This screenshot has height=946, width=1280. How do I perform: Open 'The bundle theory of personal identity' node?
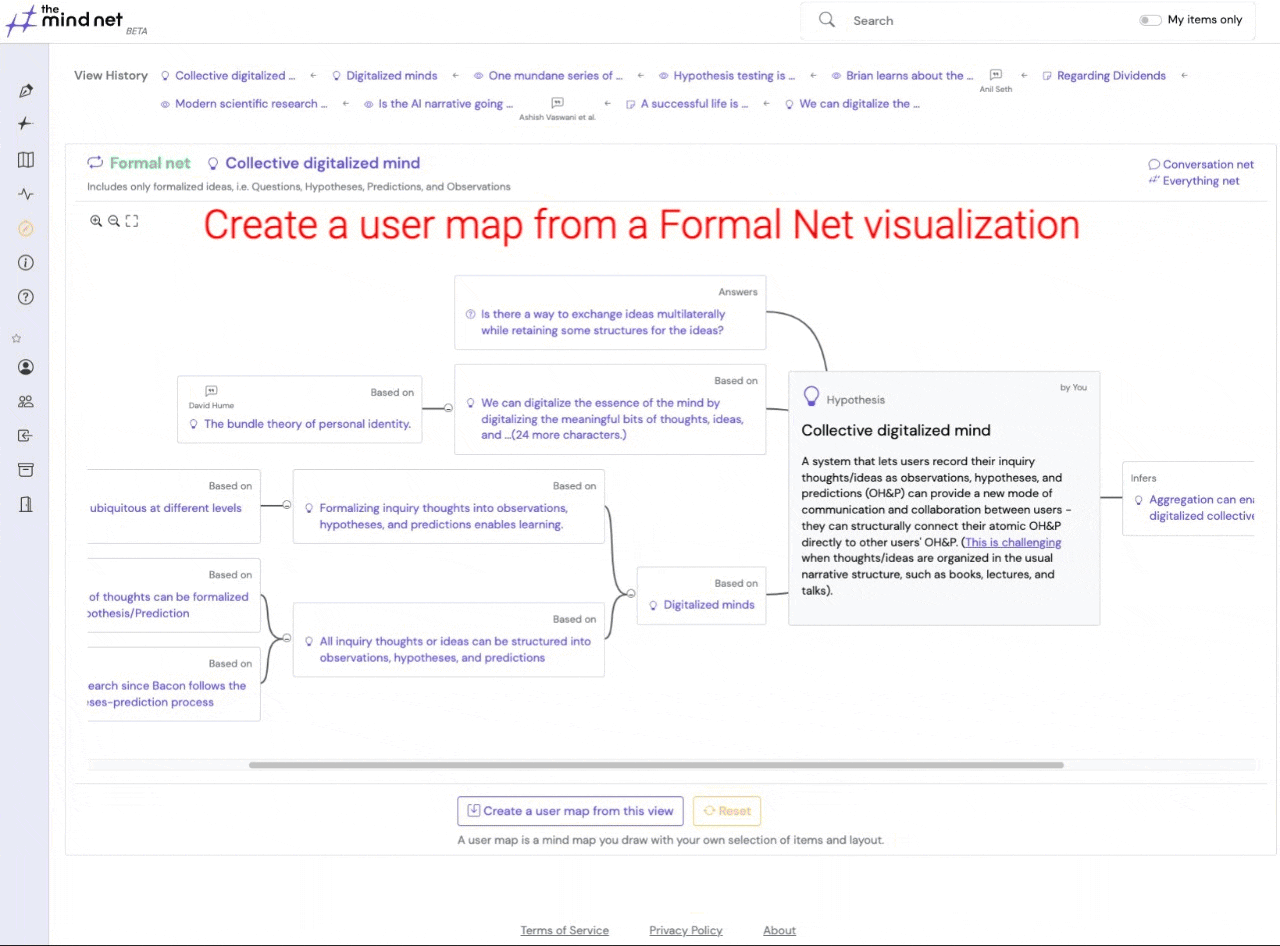[307, 424]
